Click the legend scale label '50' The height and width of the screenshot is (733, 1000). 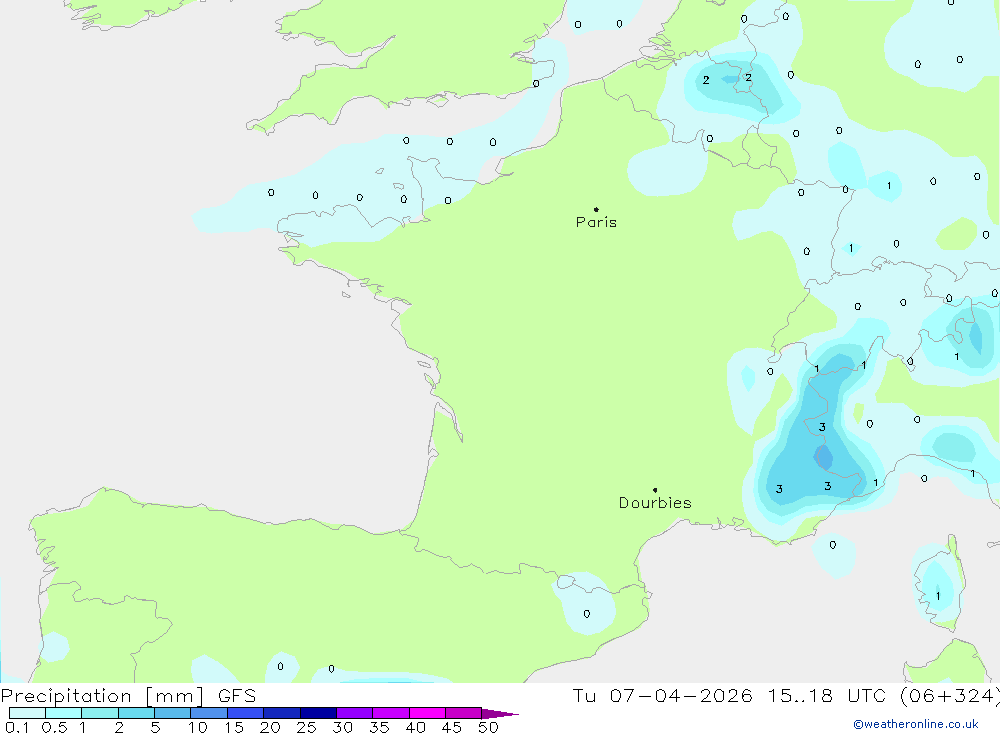click(489, 727)
